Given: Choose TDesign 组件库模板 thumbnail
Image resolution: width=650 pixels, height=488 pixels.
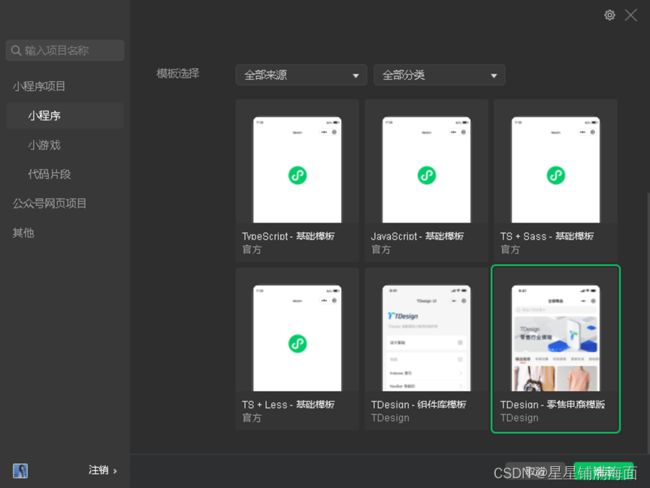Looking at the screenshot, I should [427, 338].
